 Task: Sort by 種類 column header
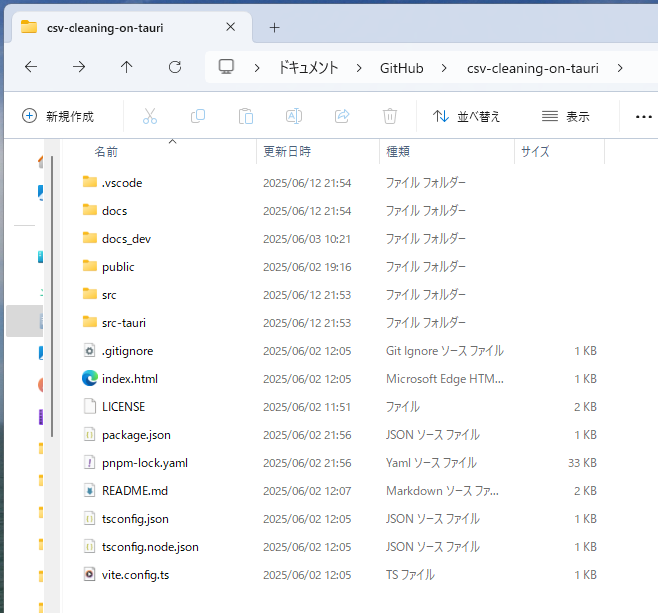click(x=398, y=151)
